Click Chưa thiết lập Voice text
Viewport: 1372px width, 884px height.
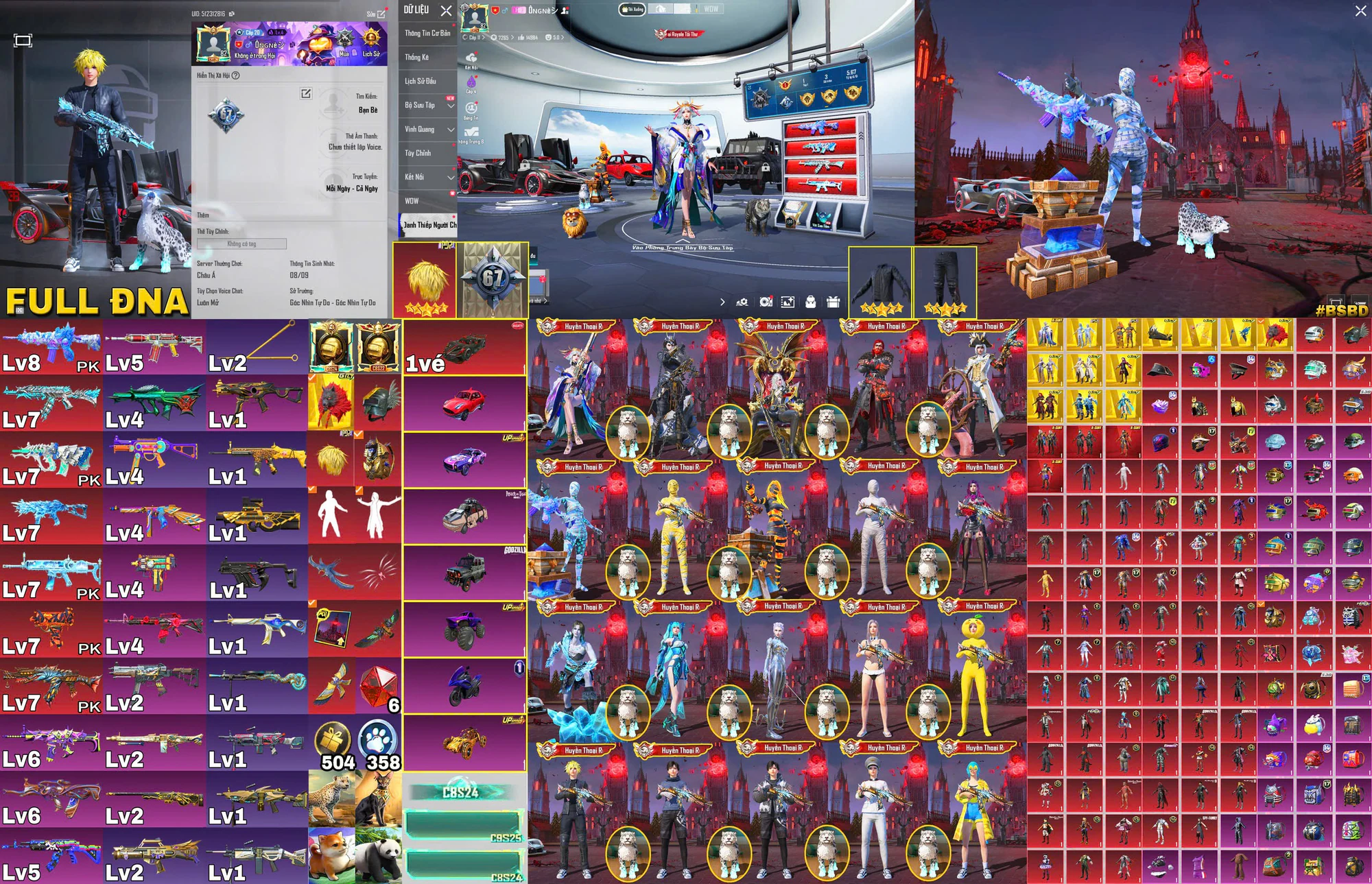pos(355,147)
